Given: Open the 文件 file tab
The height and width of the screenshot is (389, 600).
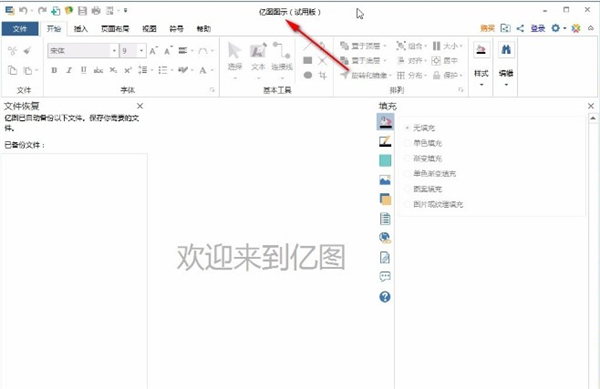Looking at the screenshot, I should coord(20,29).
